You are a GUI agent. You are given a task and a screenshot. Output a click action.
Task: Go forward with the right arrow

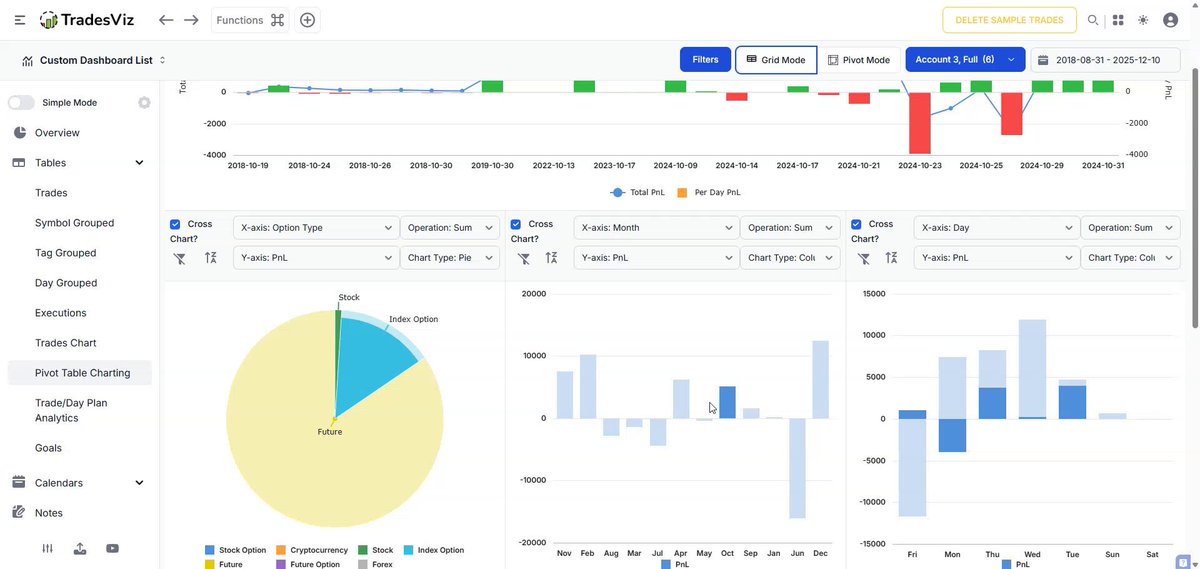[191, 20]
